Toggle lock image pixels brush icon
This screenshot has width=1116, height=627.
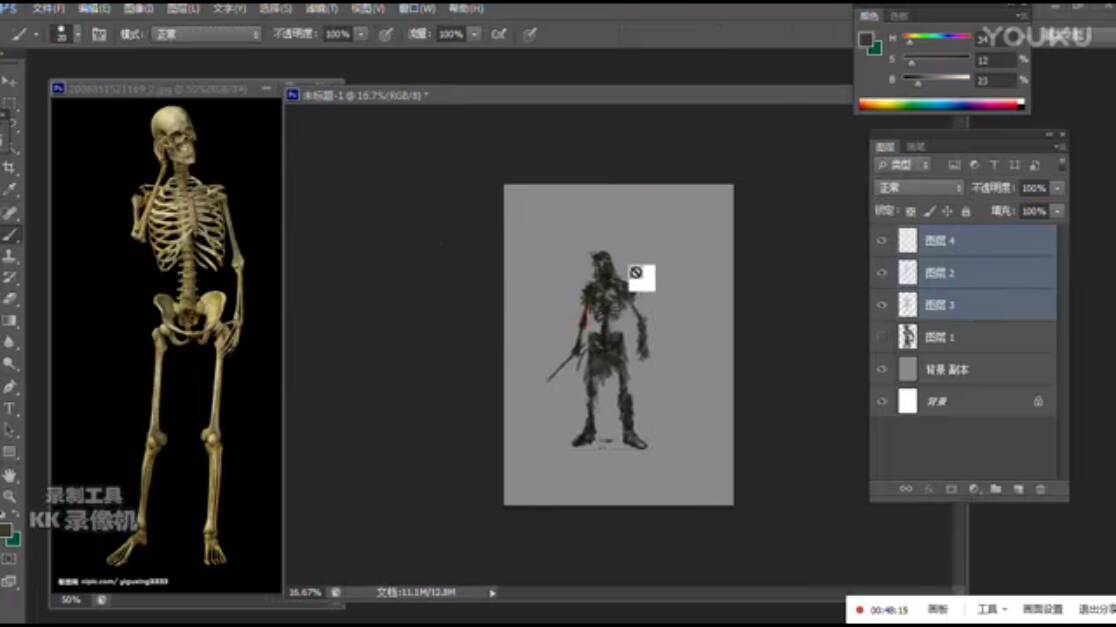click(930, 211)
